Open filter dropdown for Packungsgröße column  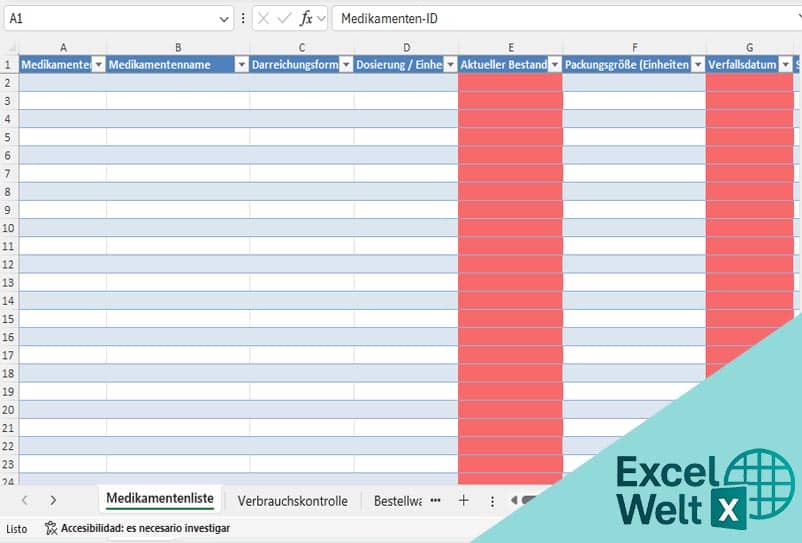[x=698, y=64]
